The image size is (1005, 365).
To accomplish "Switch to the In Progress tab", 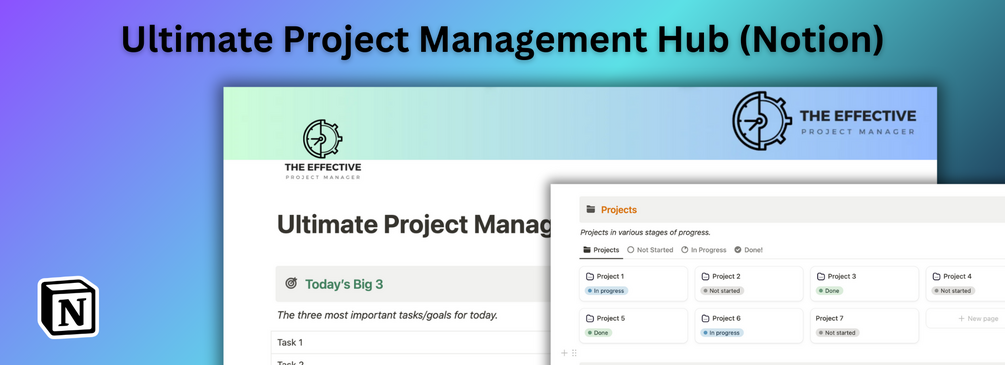I will tap(703, 250).
